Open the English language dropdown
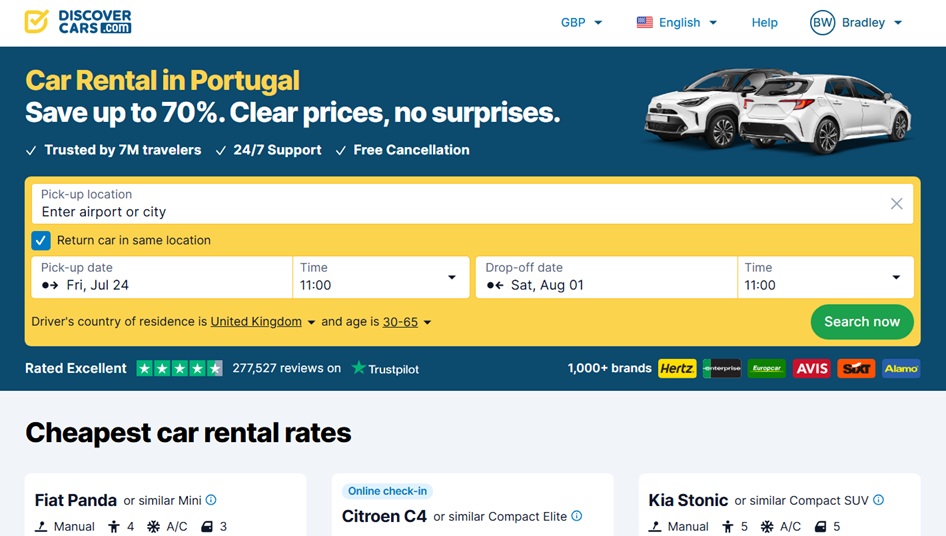Viewport: 946px width, 536px height. [x=677, y=22]
